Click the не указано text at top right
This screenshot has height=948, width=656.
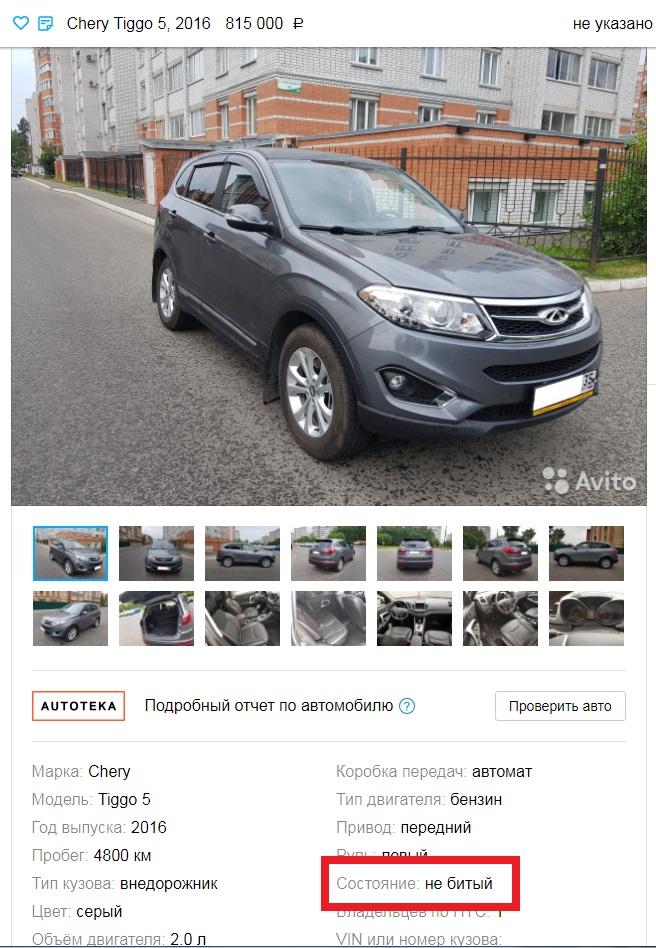612,24
